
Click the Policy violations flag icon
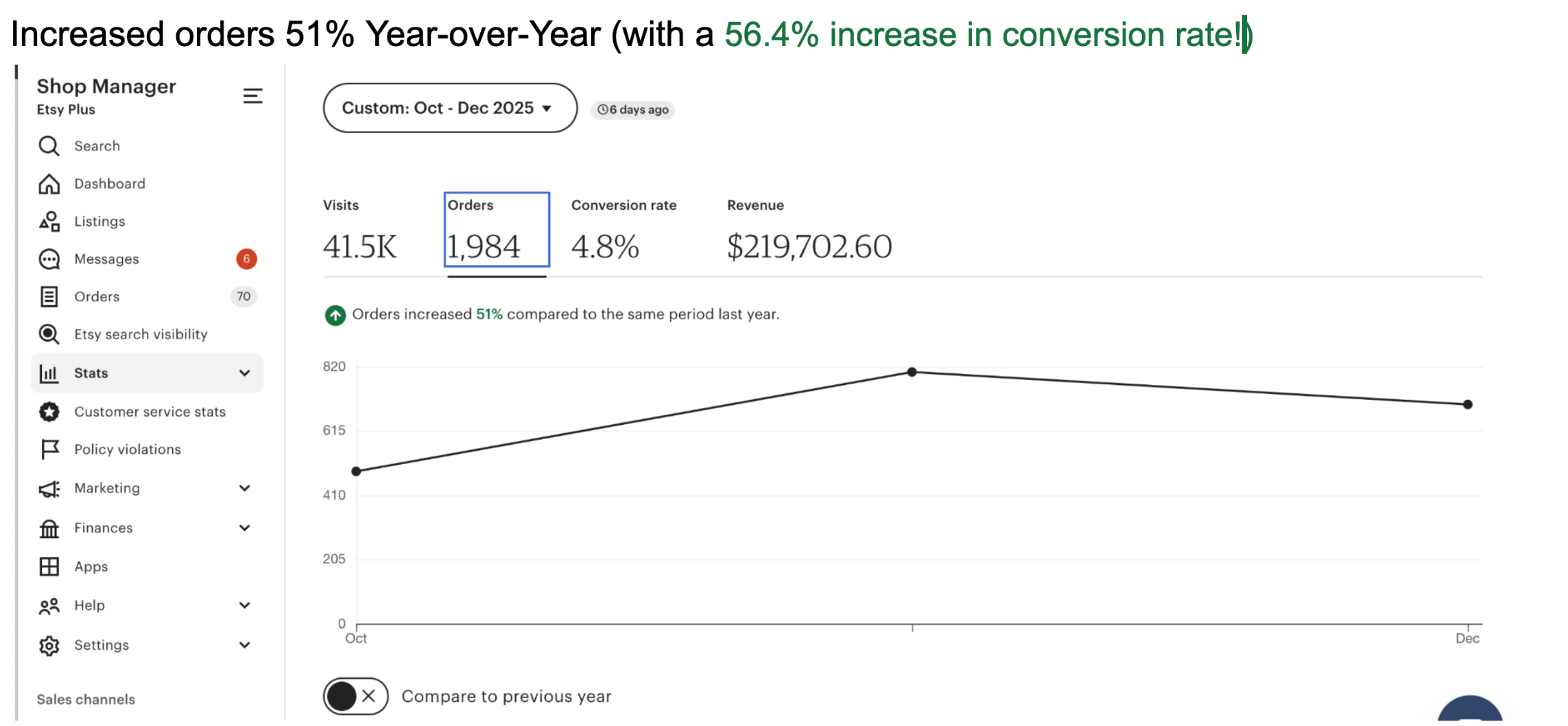tap(49, 449)
